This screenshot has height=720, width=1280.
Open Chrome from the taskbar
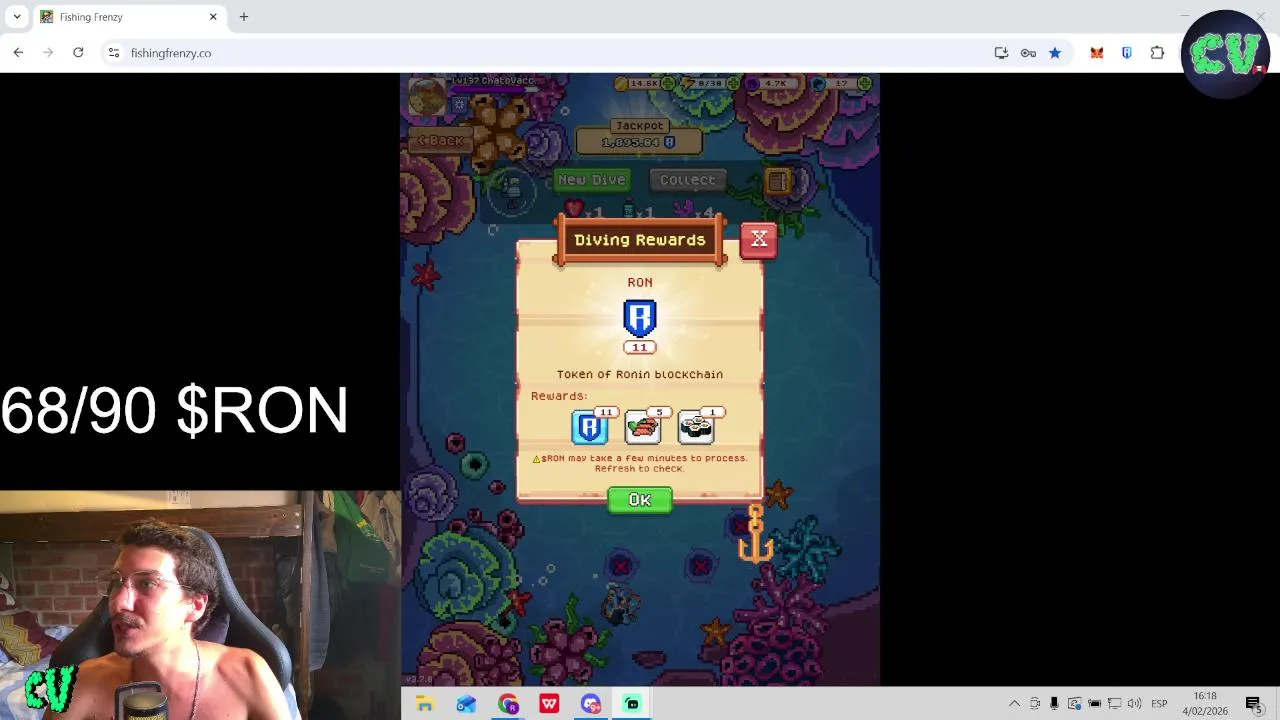508,704
